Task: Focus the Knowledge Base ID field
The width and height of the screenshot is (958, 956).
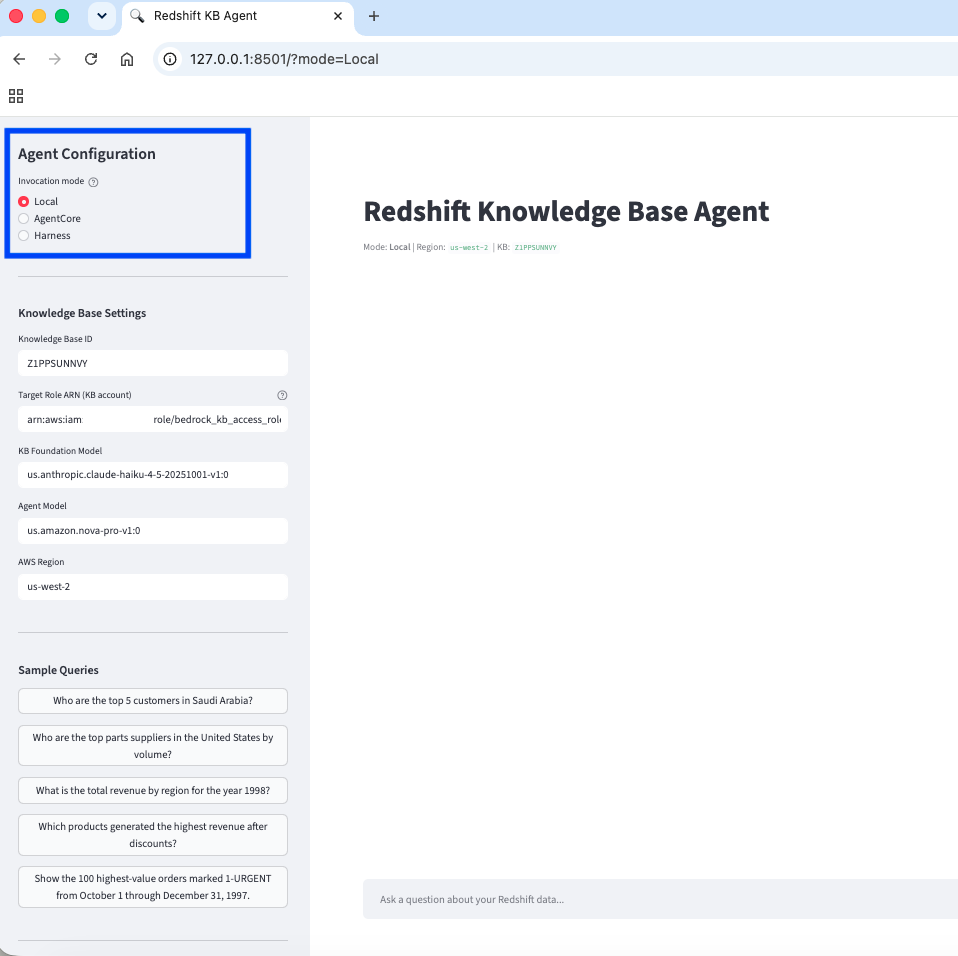Action: pyautogui.click(x=153, y=363)
